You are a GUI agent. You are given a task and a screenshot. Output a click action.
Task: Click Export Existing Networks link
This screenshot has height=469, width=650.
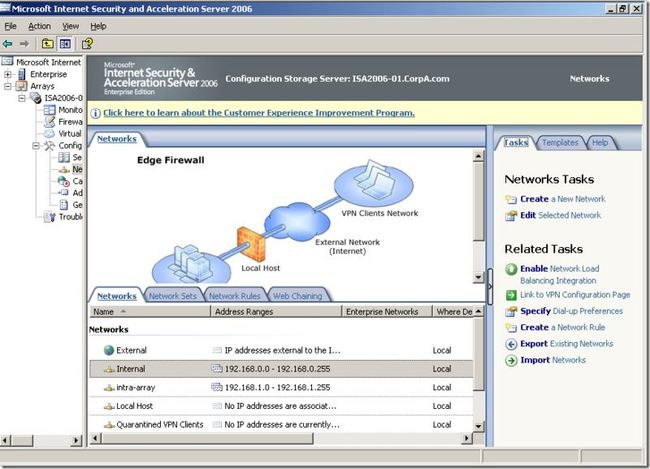pyautogui.click(x=566, y=344)
